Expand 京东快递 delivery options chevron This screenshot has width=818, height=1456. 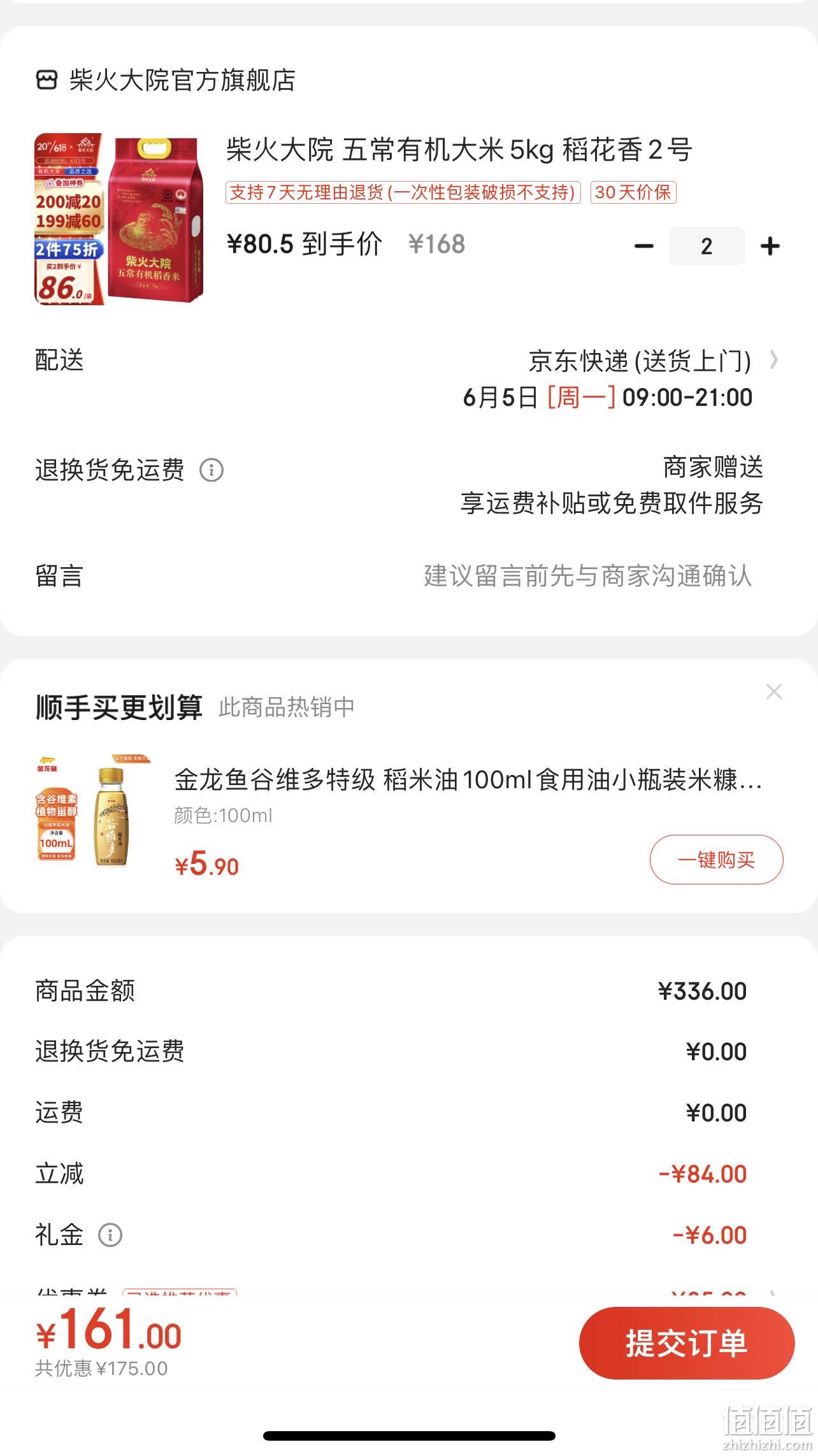point(773,360)
